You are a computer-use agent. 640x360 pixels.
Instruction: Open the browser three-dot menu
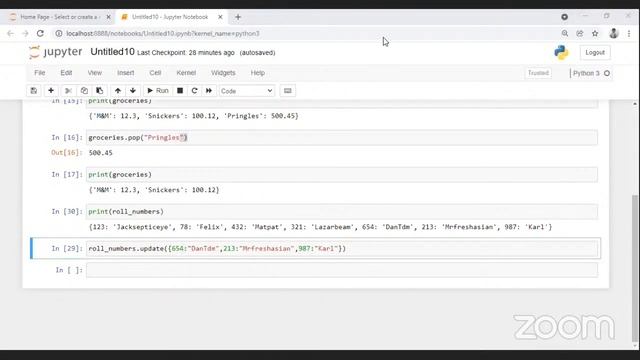(629, 33)
